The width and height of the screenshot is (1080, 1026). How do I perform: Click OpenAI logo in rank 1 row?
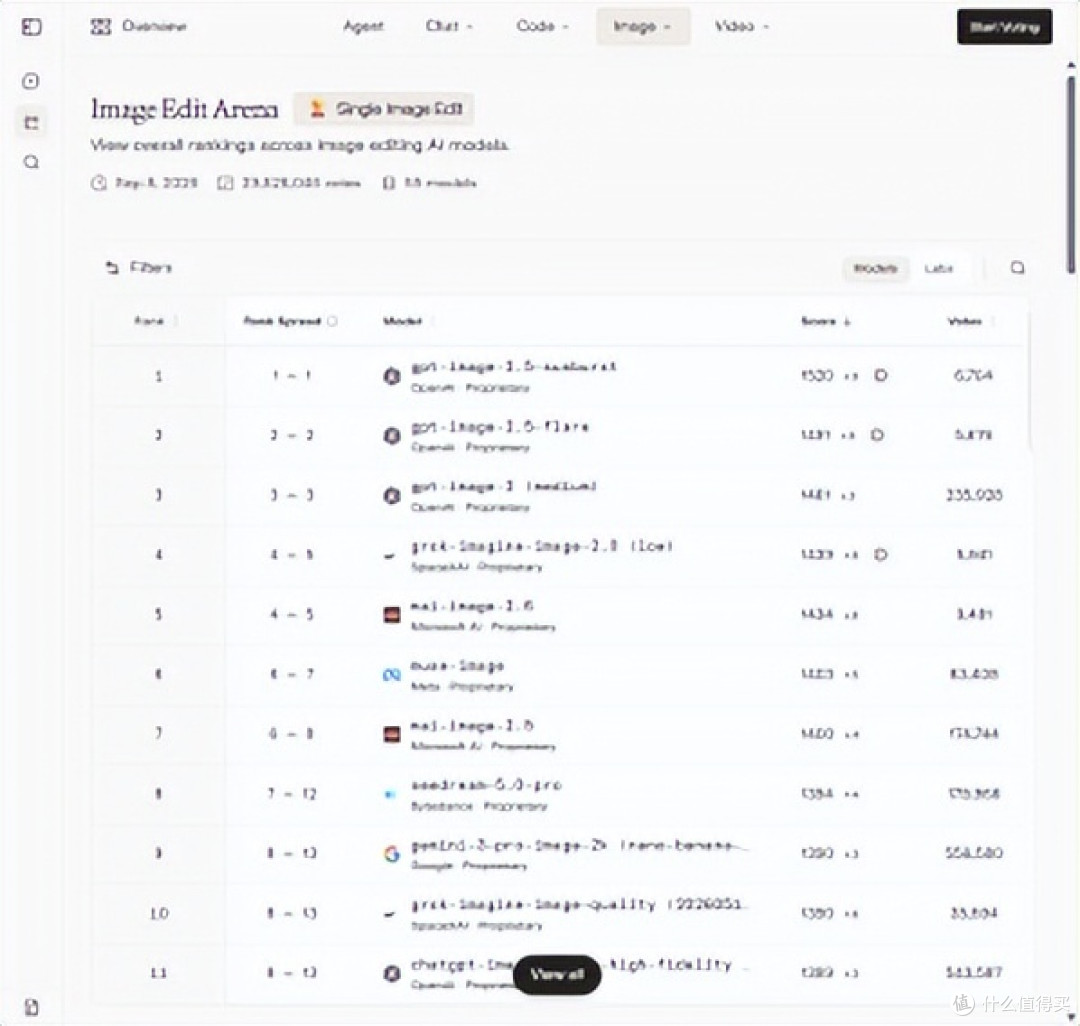pos(392,376)
